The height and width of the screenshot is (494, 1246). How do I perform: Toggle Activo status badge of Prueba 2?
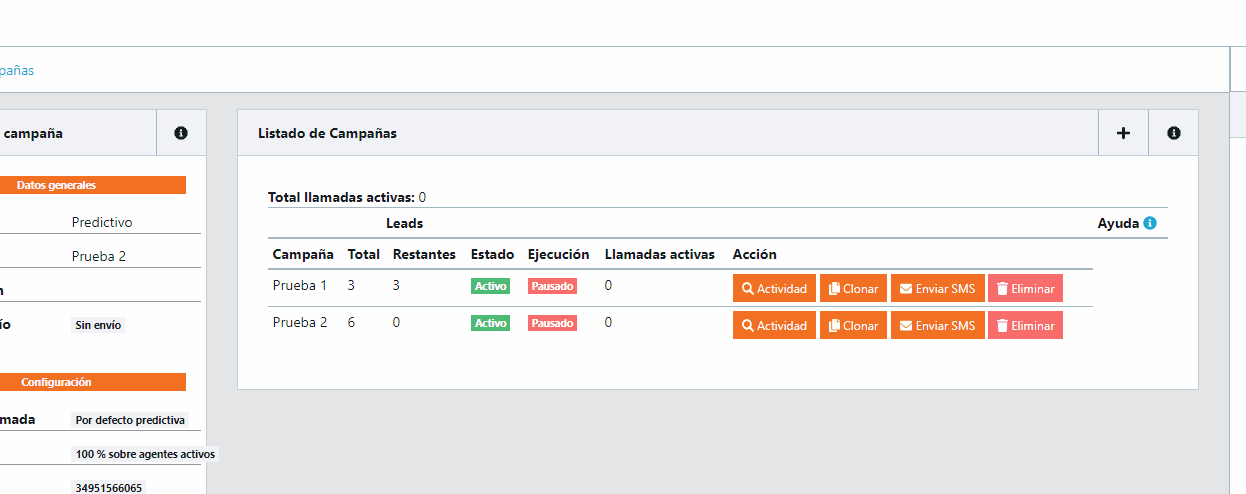tap(490, 323)
